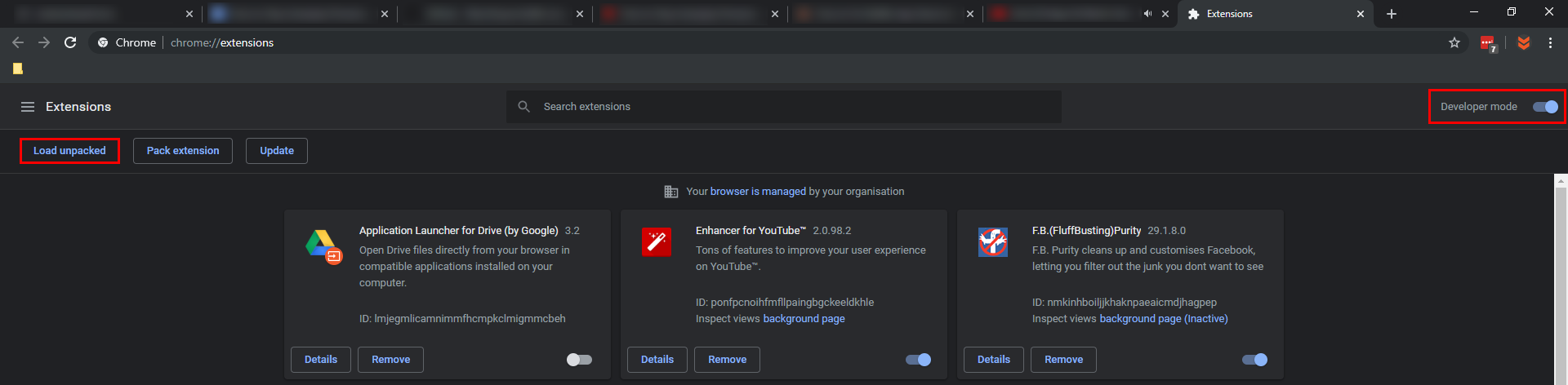Viewport: 1568px width, 385px height.
Task: Click ID text nmkinhboiljjkhaknpaeaicmdjhagpep
Action: [1132, 303]
